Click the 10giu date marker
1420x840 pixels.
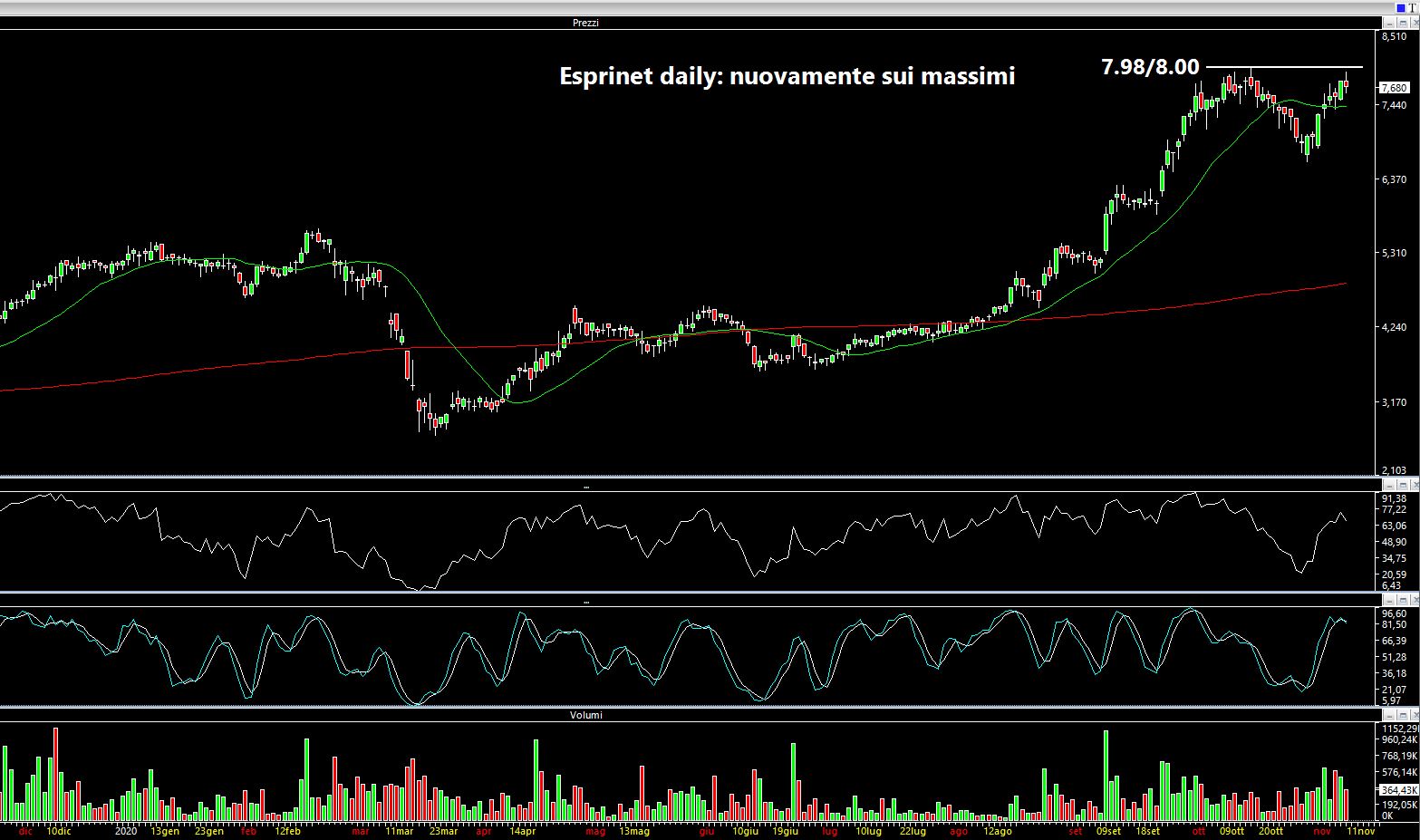coord(746,830)
